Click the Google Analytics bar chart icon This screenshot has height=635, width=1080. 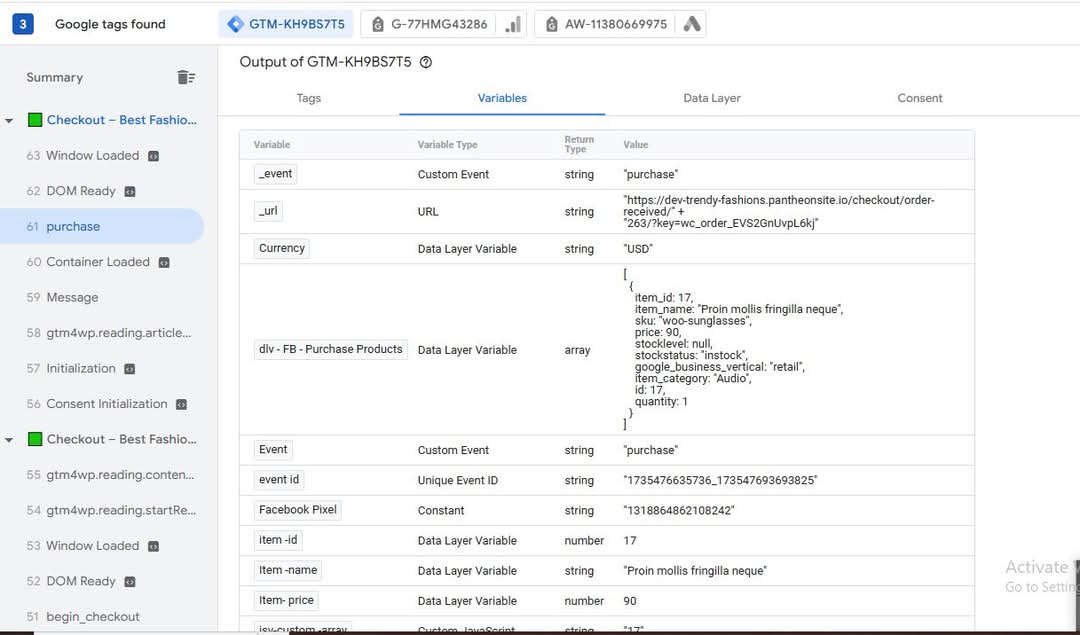coord(512,24)
